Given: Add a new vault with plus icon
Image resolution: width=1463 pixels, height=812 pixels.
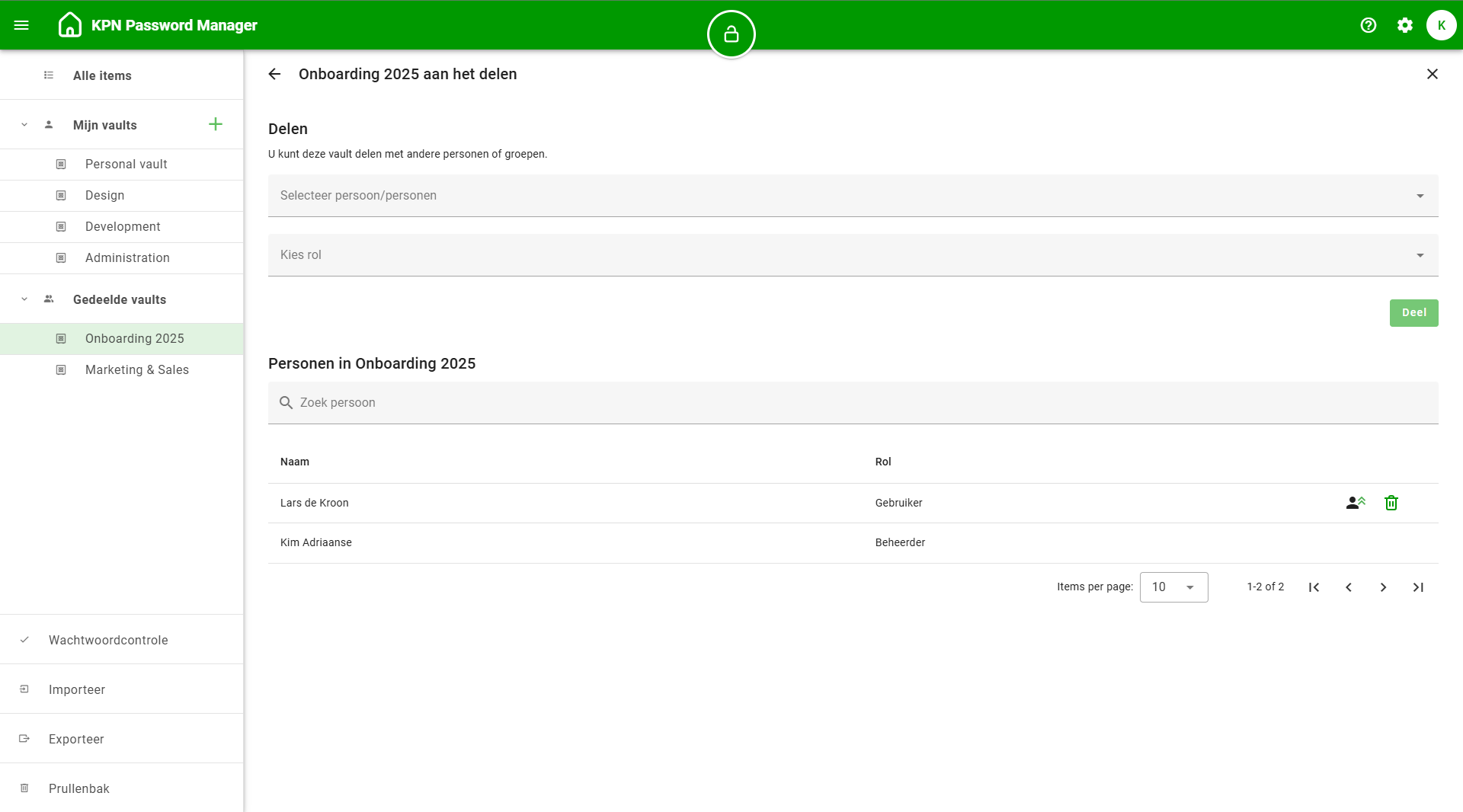Looking at the screenshot, I should coord(216,124).
